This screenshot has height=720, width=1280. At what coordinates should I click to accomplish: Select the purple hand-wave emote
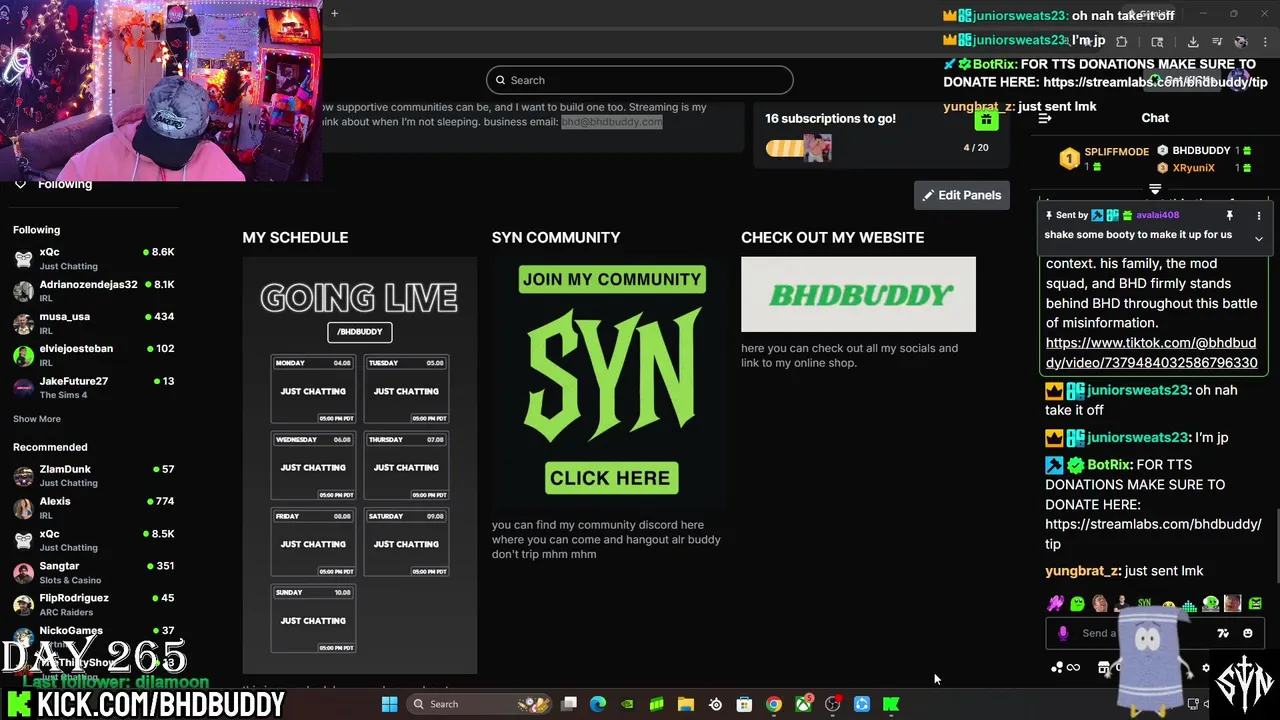point(1054,603)
